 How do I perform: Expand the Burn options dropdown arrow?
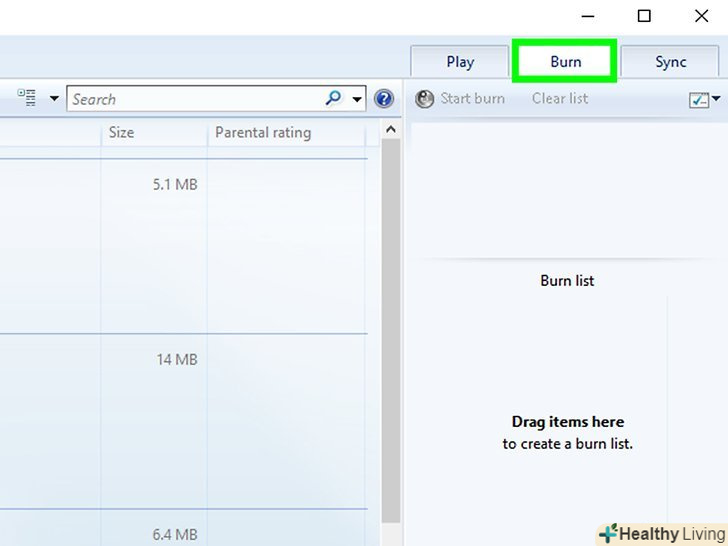[716, 98]
